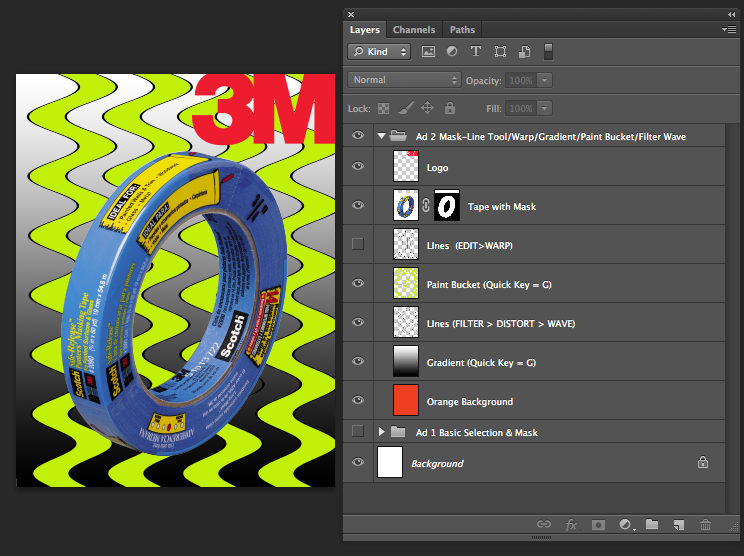Viewport: 744px width, 556px height.
Task: Collapse panel with double-arrow icon
Action: 731,15
